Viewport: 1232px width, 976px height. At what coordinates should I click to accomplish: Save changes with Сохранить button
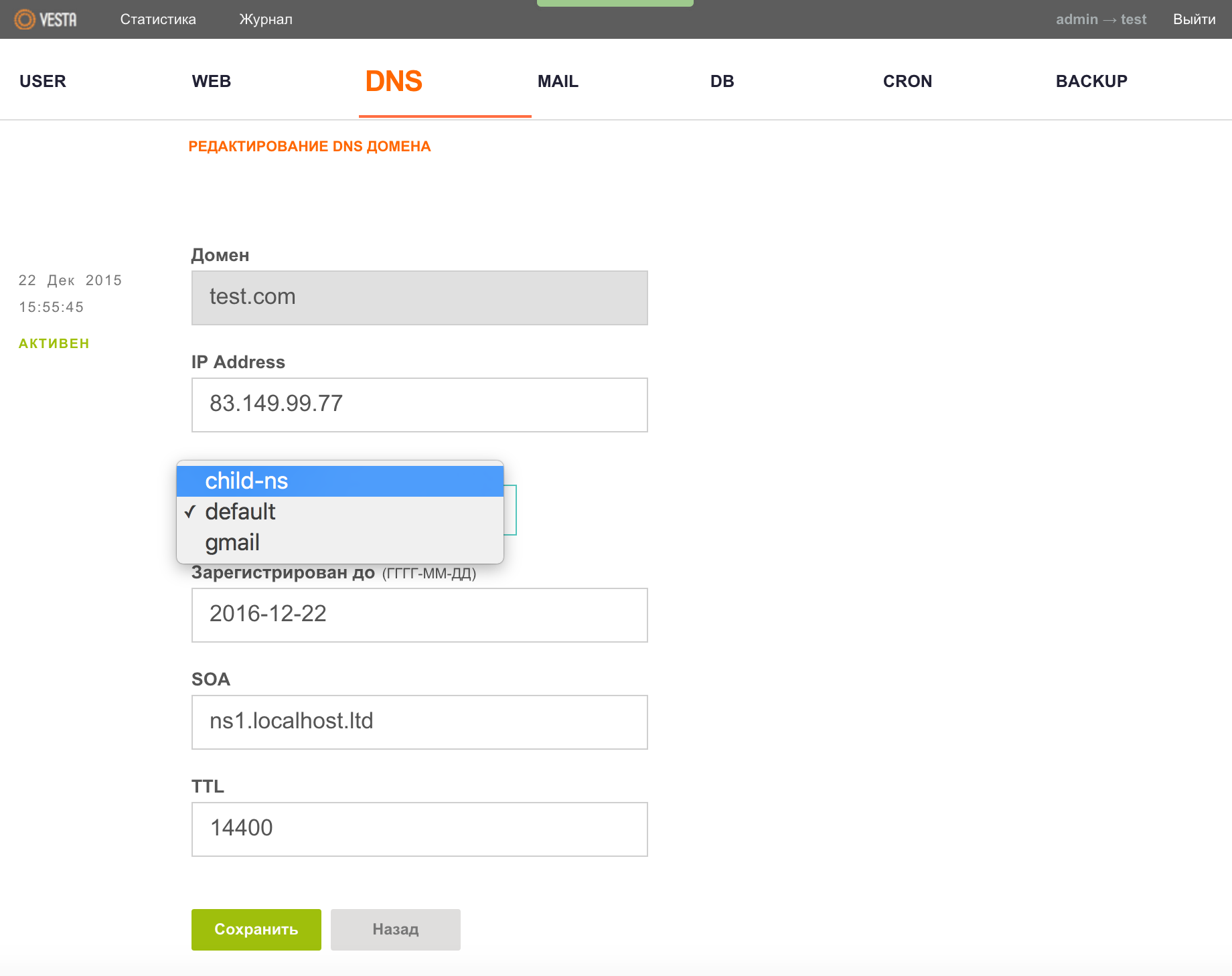(x=256, y=930)
